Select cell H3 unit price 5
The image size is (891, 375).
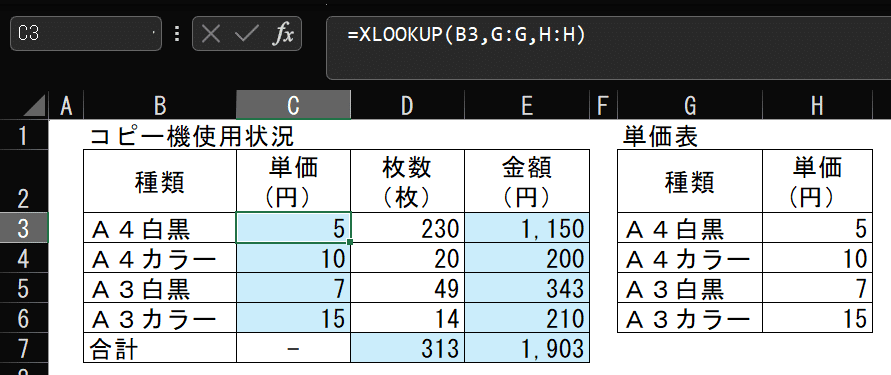[x=817, y=228]
